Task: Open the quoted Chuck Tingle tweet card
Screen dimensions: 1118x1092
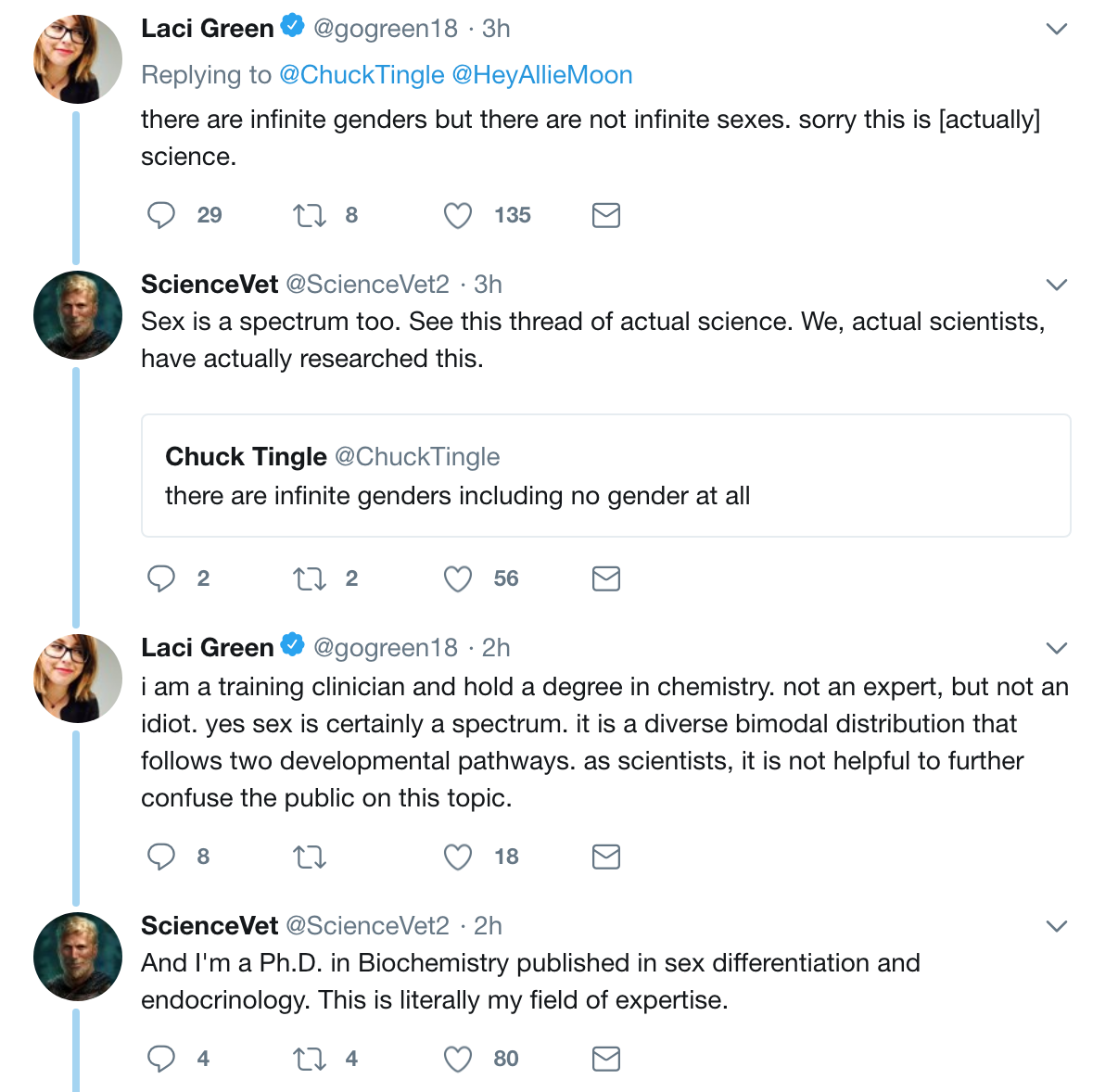Action: point(605,476)
